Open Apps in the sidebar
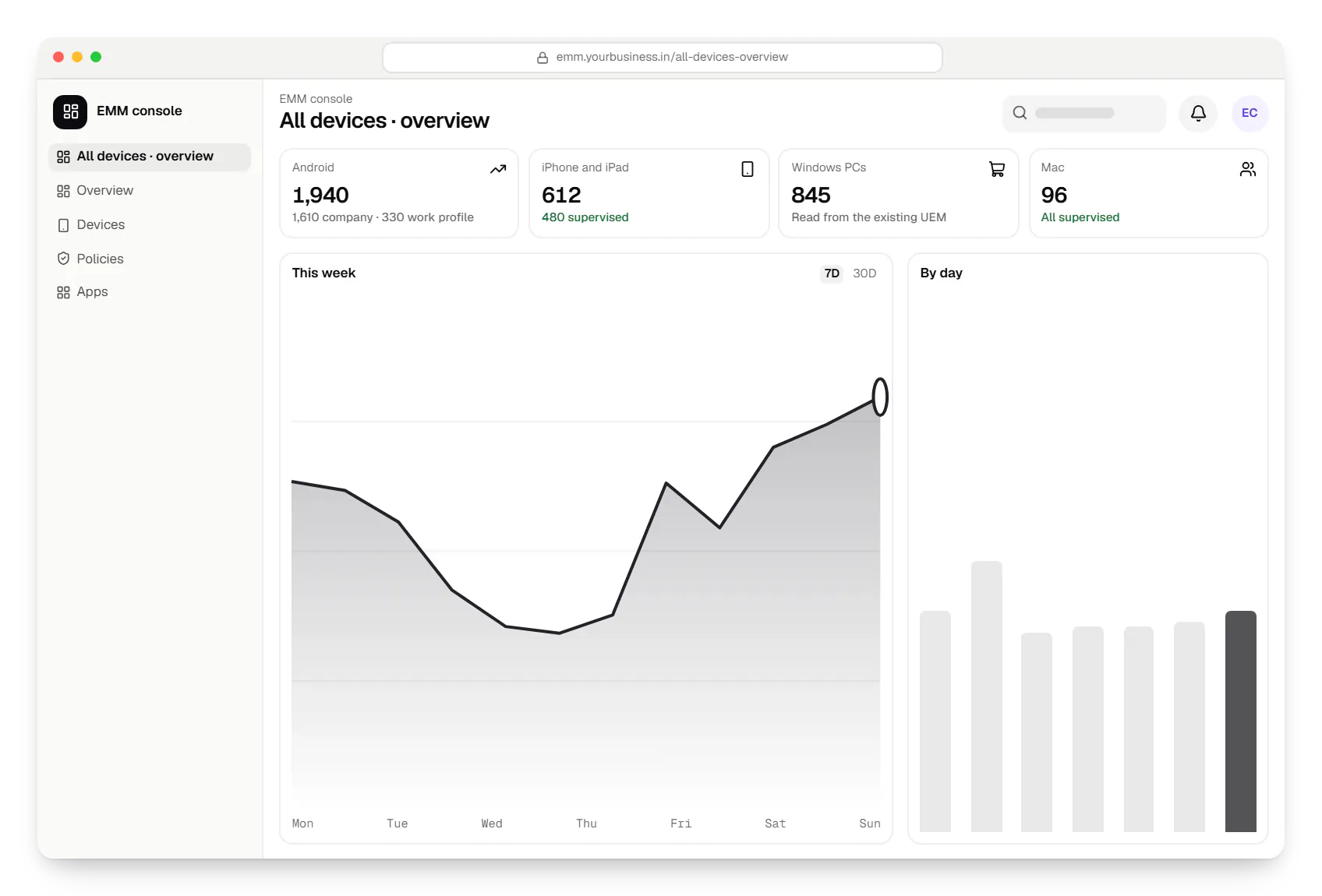 (x=150, y=292)
